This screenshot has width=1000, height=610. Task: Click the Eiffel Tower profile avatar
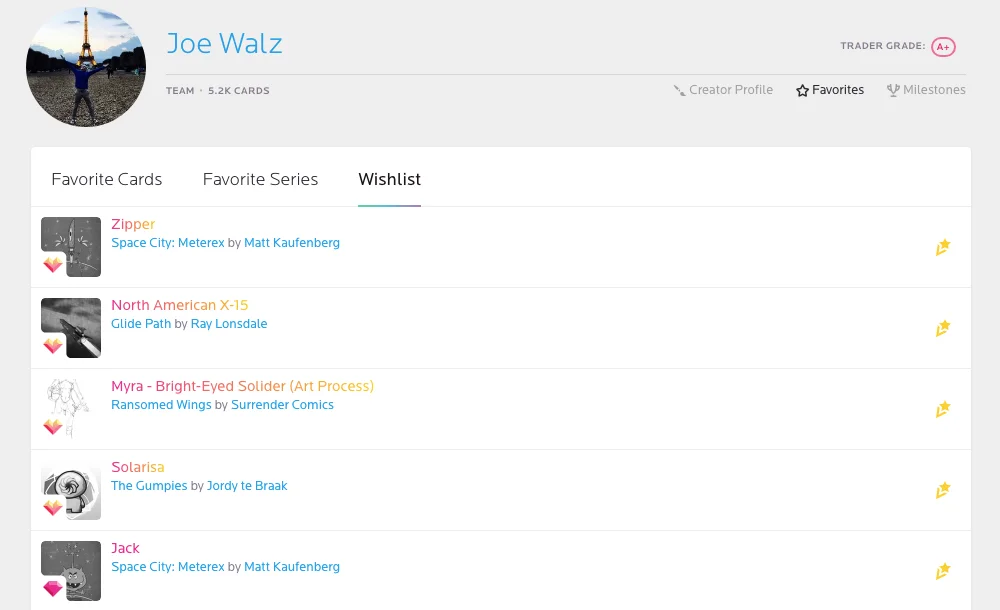click(86, 67)
